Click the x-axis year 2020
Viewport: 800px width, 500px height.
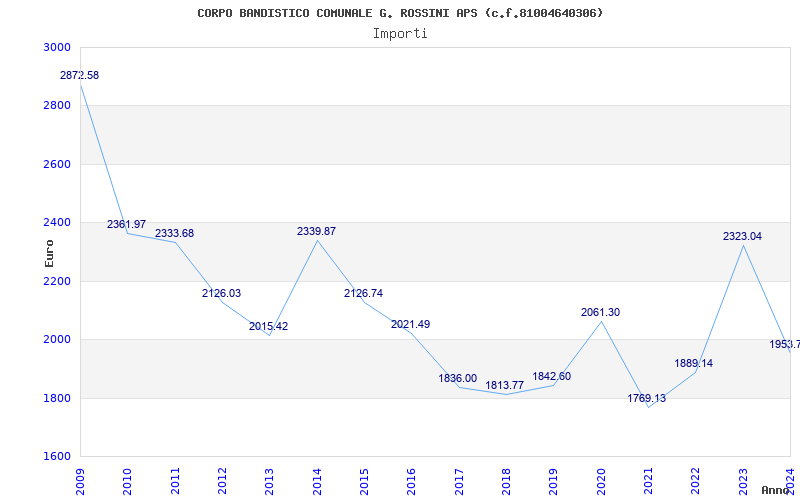click(x=601, y=481)
